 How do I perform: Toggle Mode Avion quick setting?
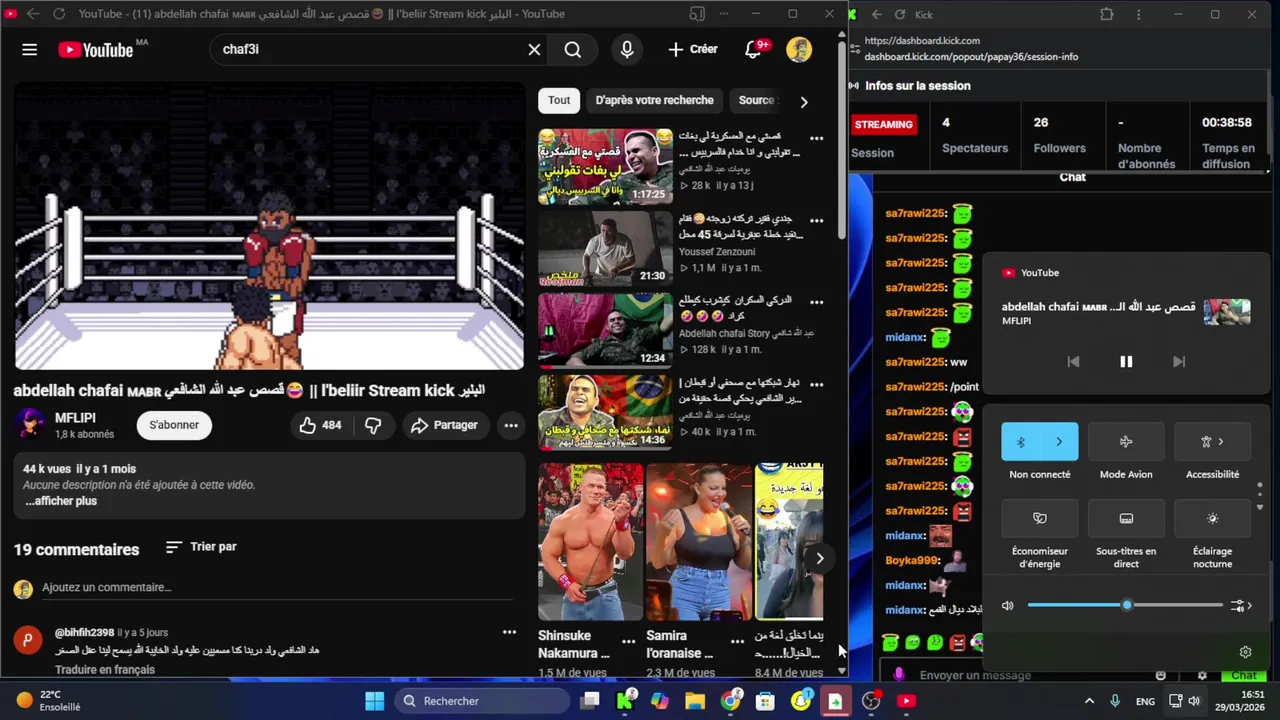coord(1126,442)
